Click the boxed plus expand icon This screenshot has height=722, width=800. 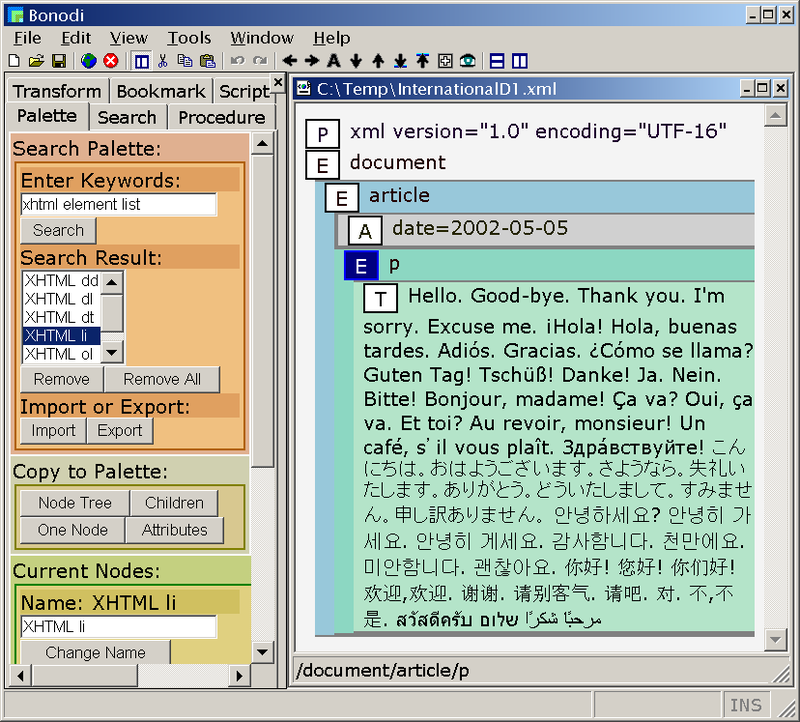coord(445,61)
